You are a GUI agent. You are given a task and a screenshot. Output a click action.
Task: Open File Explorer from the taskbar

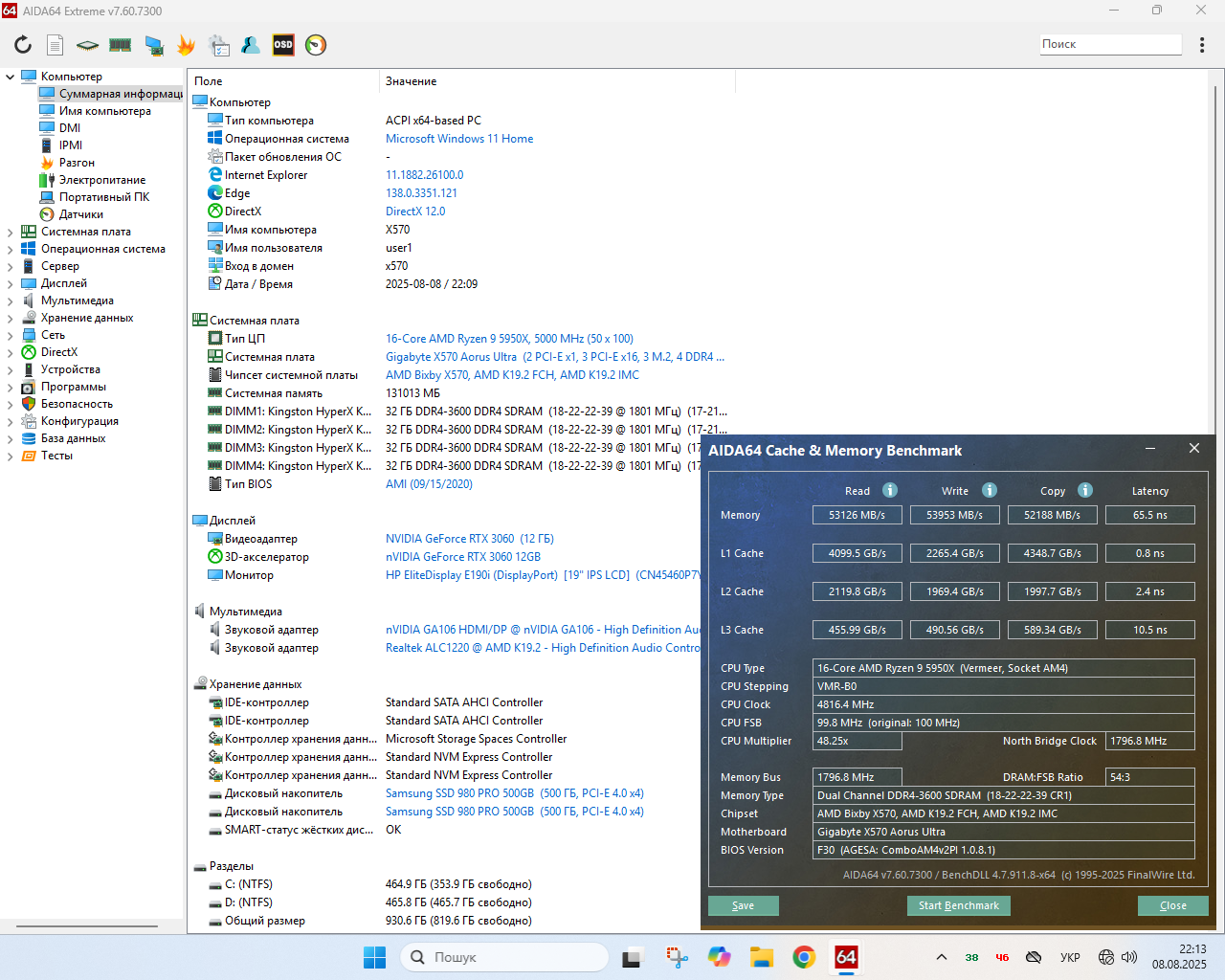762,957
